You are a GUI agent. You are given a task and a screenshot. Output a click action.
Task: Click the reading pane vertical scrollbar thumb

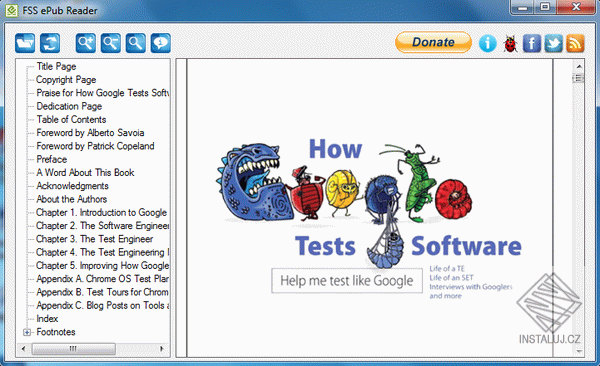tap(579, 78)
